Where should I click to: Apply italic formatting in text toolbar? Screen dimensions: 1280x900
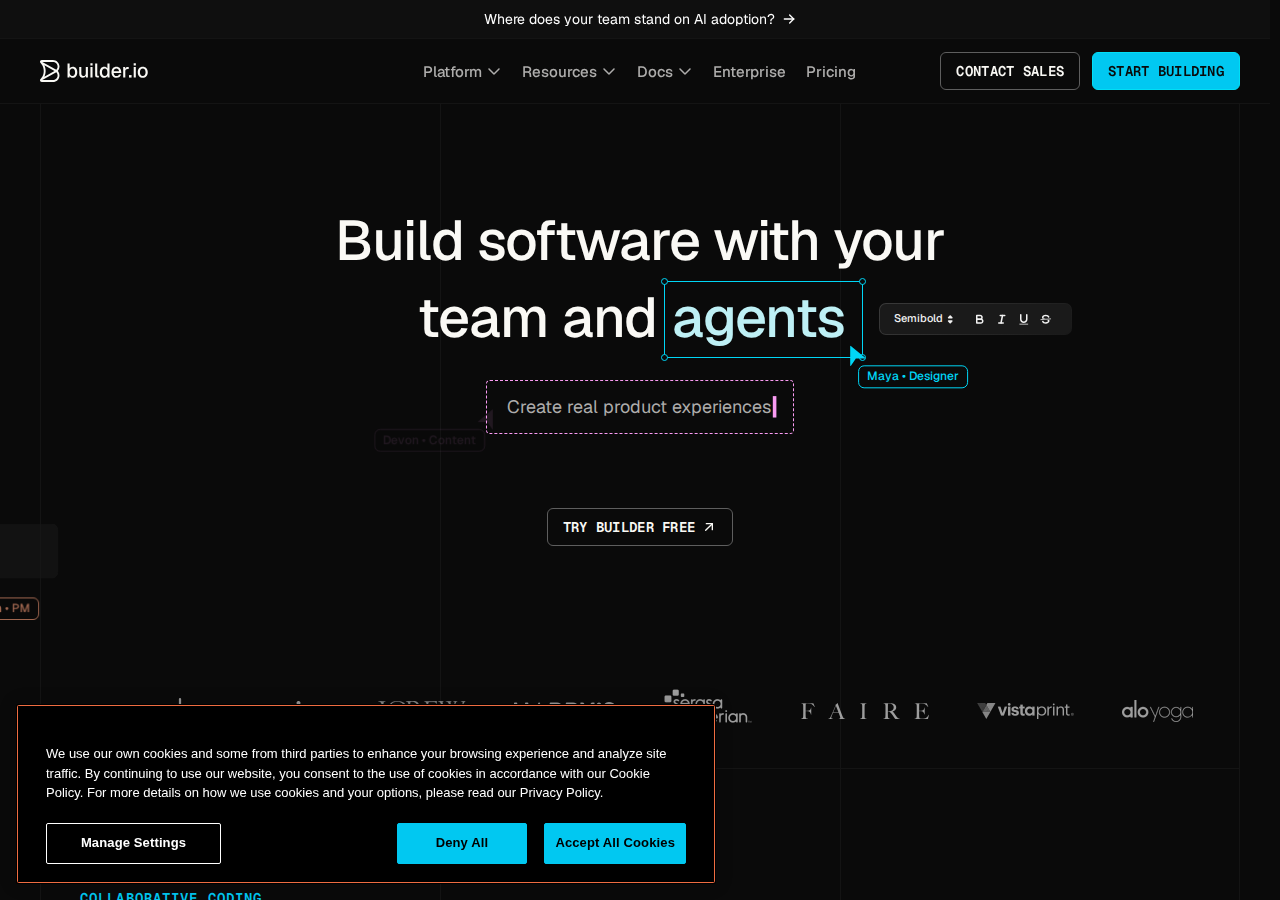click(1001, 319)
